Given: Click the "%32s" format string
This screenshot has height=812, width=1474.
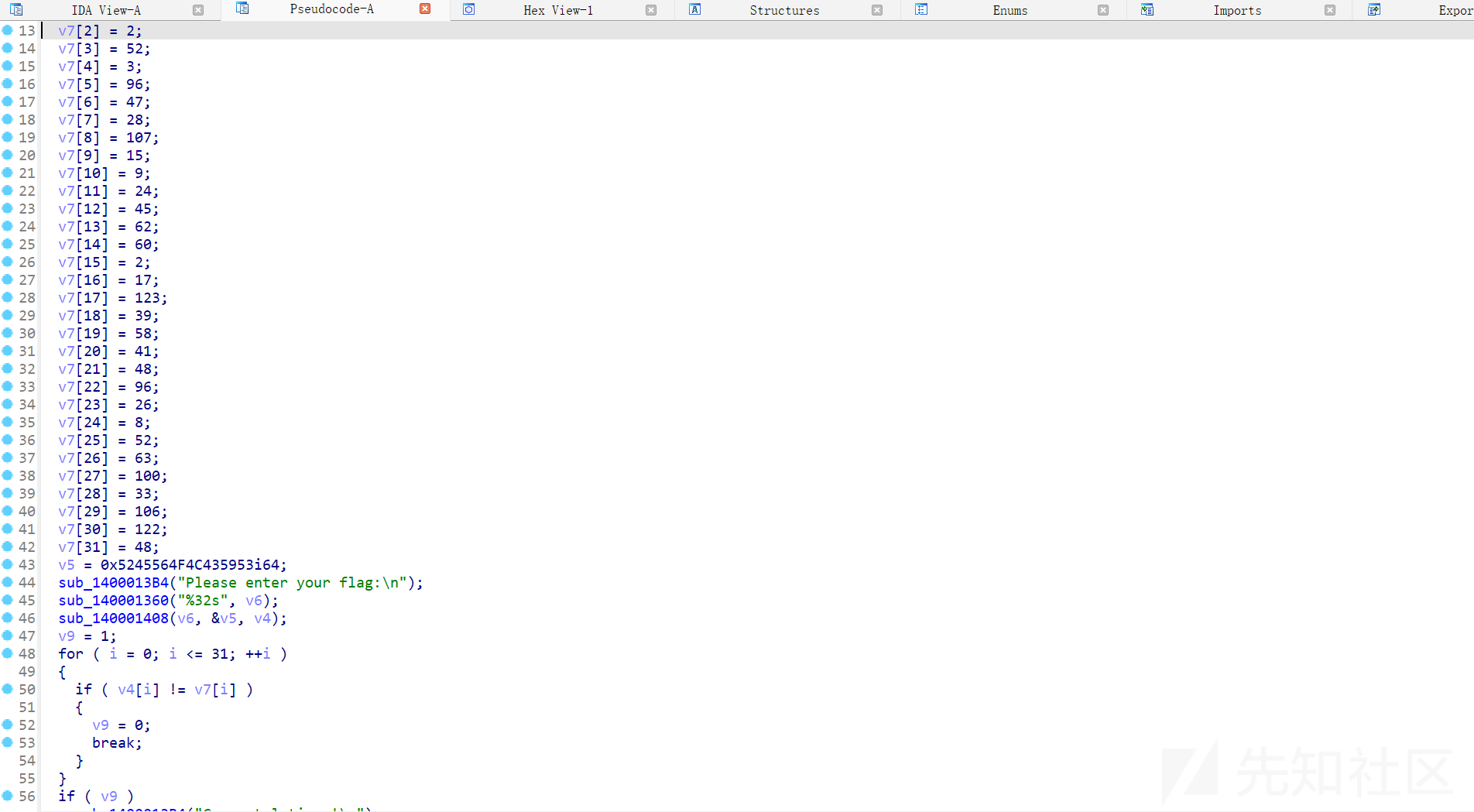Looking at the screenshot, I should pyautogui.click(x=203, y=601).
